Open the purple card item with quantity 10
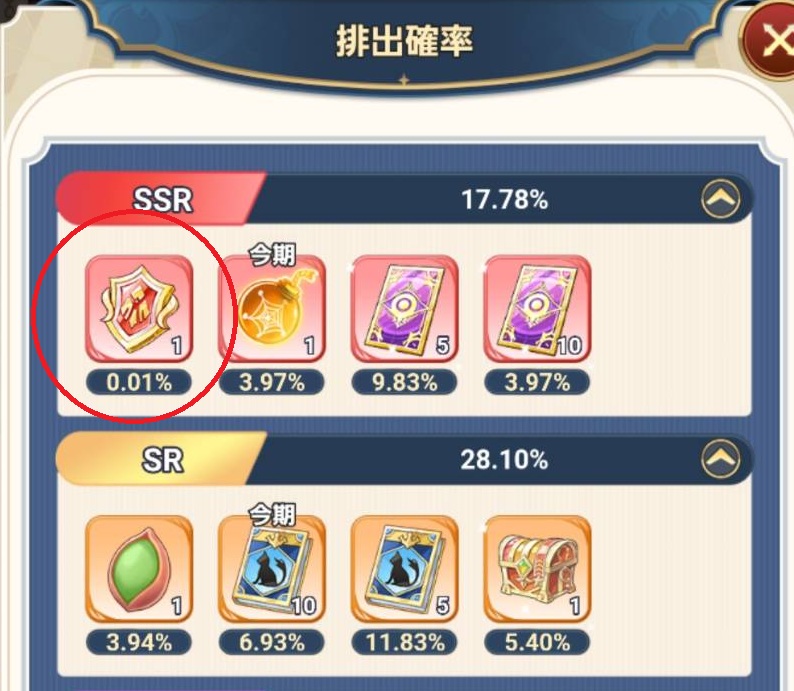Image resolution: width=794 pixels, height=691 pixels. click(537, 309)
